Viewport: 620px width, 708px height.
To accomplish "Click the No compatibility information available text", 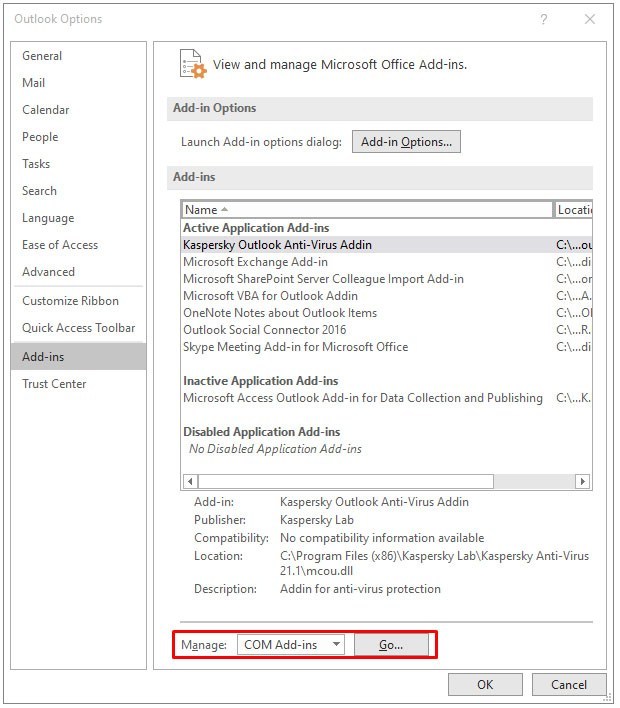I will pos(382,538).
